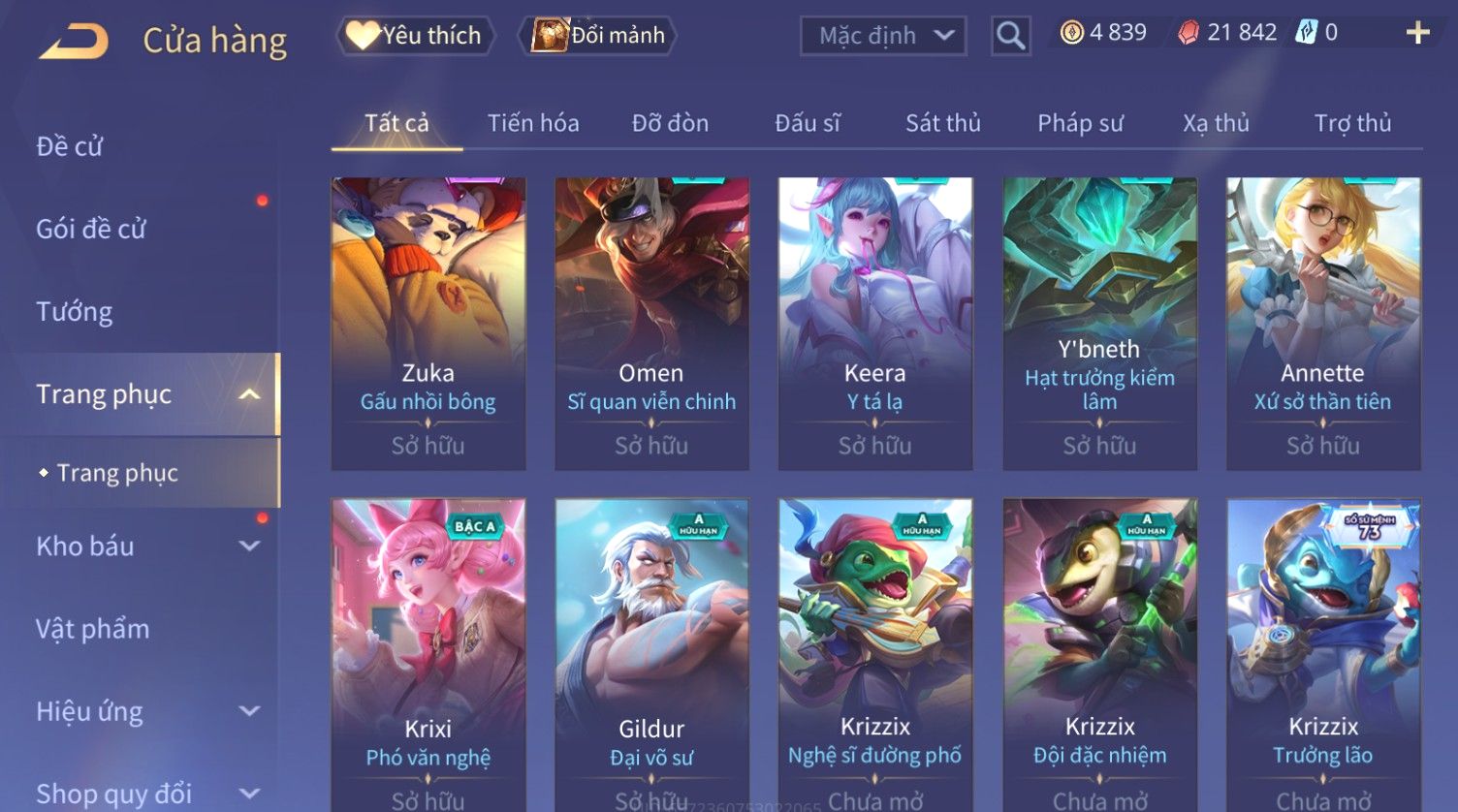Image resolution: width=1458 pixels, height=812 pixels.
Task: Click the gold coin balance icon
Action: pos(1071,33)
